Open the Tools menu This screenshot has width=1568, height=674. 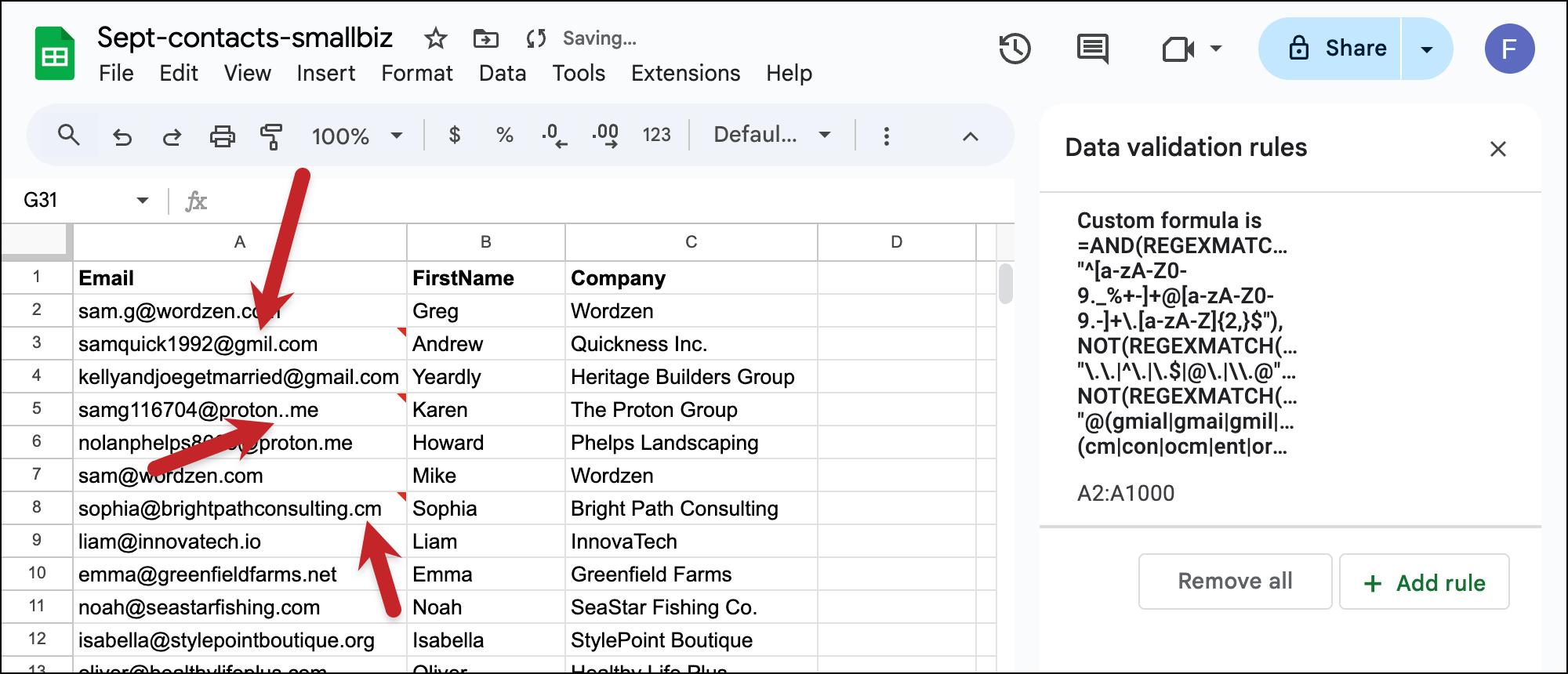(579, 74)
